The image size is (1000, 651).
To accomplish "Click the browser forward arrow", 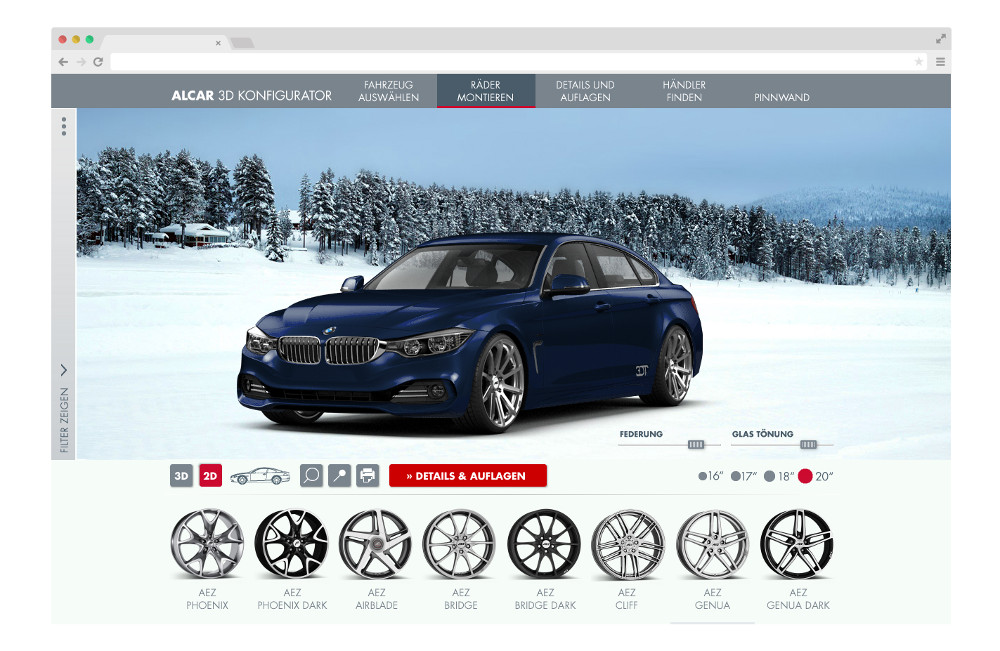I will click(x=81, y=62).
